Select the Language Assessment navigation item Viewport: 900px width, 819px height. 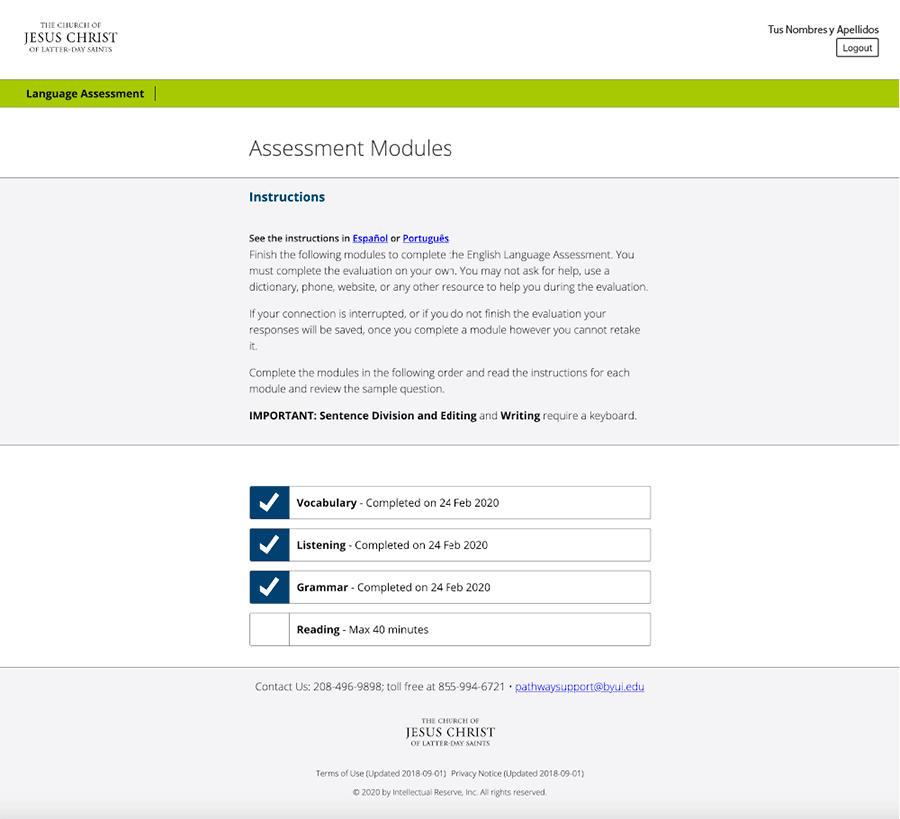84,93
